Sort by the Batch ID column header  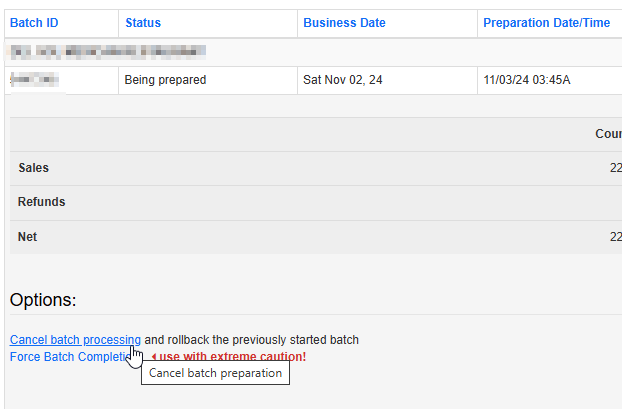33,23
